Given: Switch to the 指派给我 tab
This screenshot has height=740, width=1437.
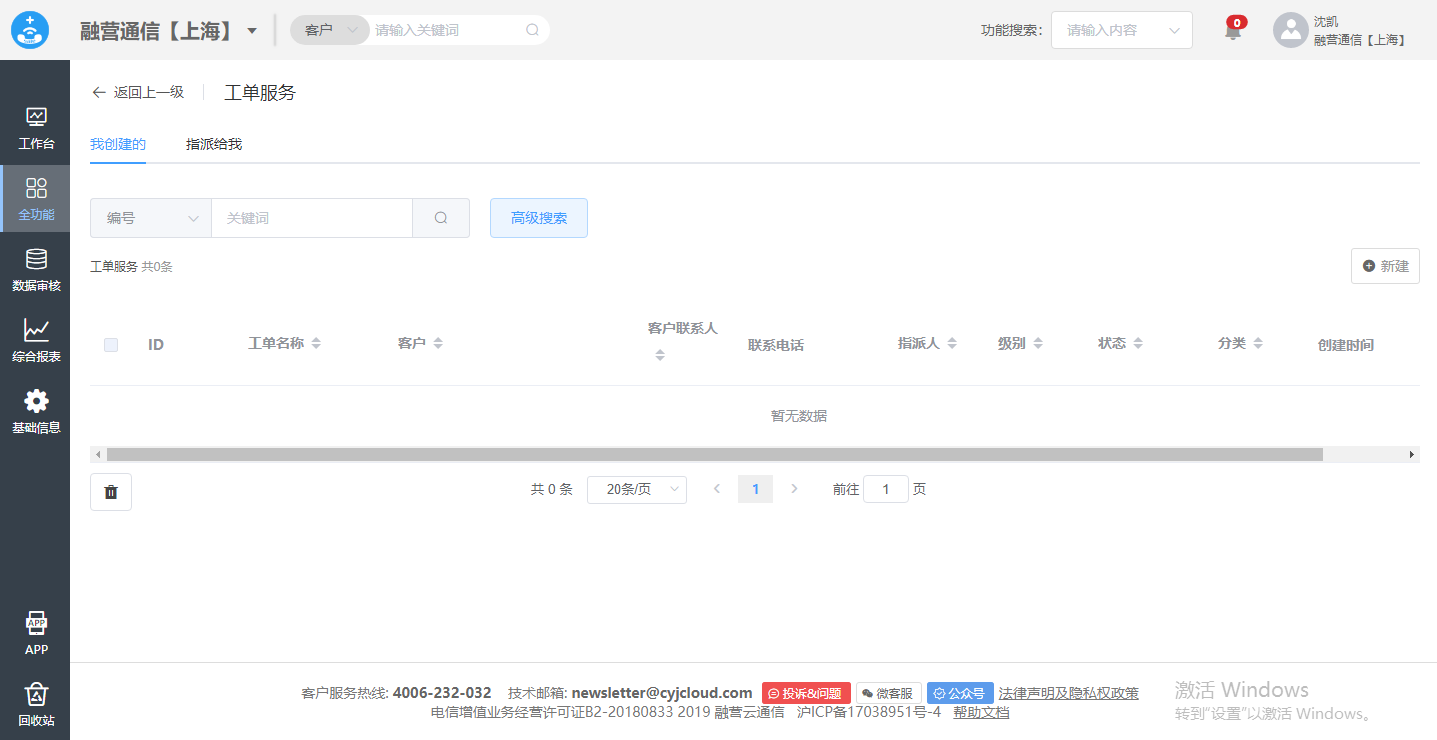Looking at the screenshot, I should coord(214,144).
